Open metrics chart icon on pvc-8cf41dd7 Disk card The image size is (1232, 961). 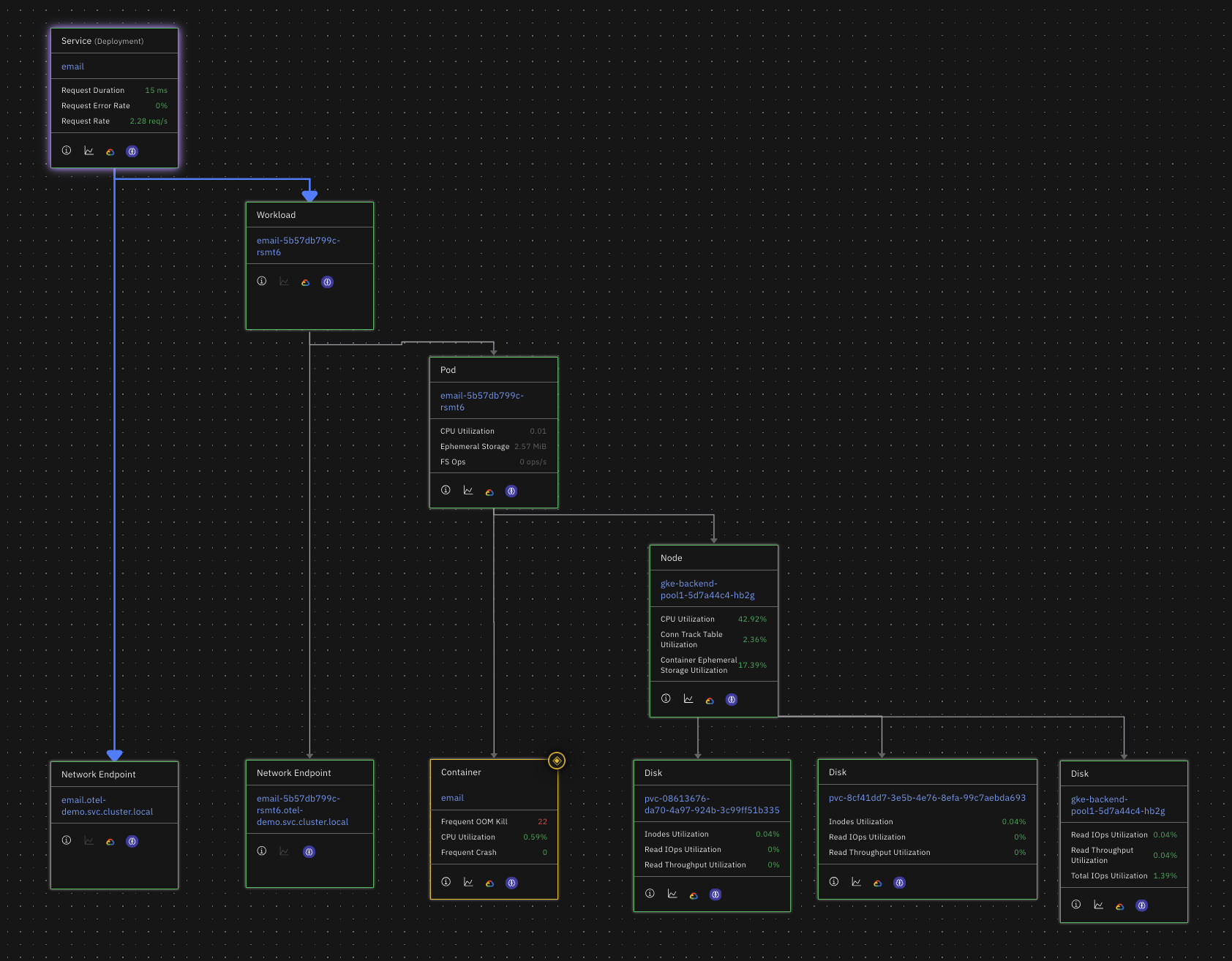[856, 882]
